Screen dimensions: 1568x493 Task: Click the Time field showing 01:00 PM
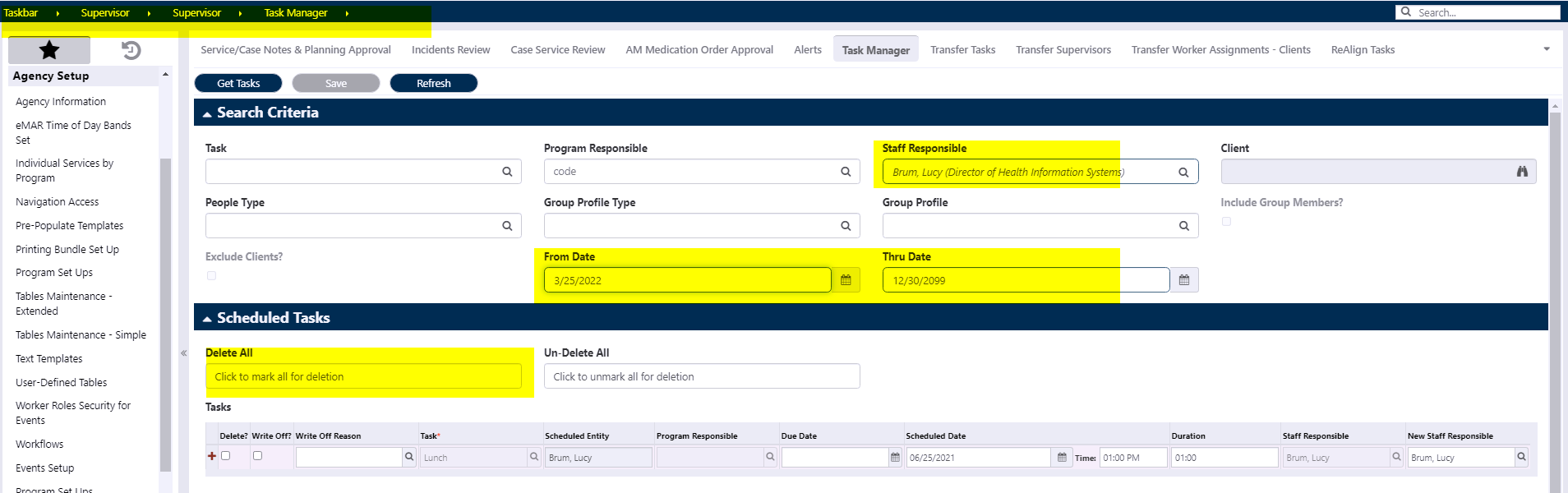(1132, 458)
